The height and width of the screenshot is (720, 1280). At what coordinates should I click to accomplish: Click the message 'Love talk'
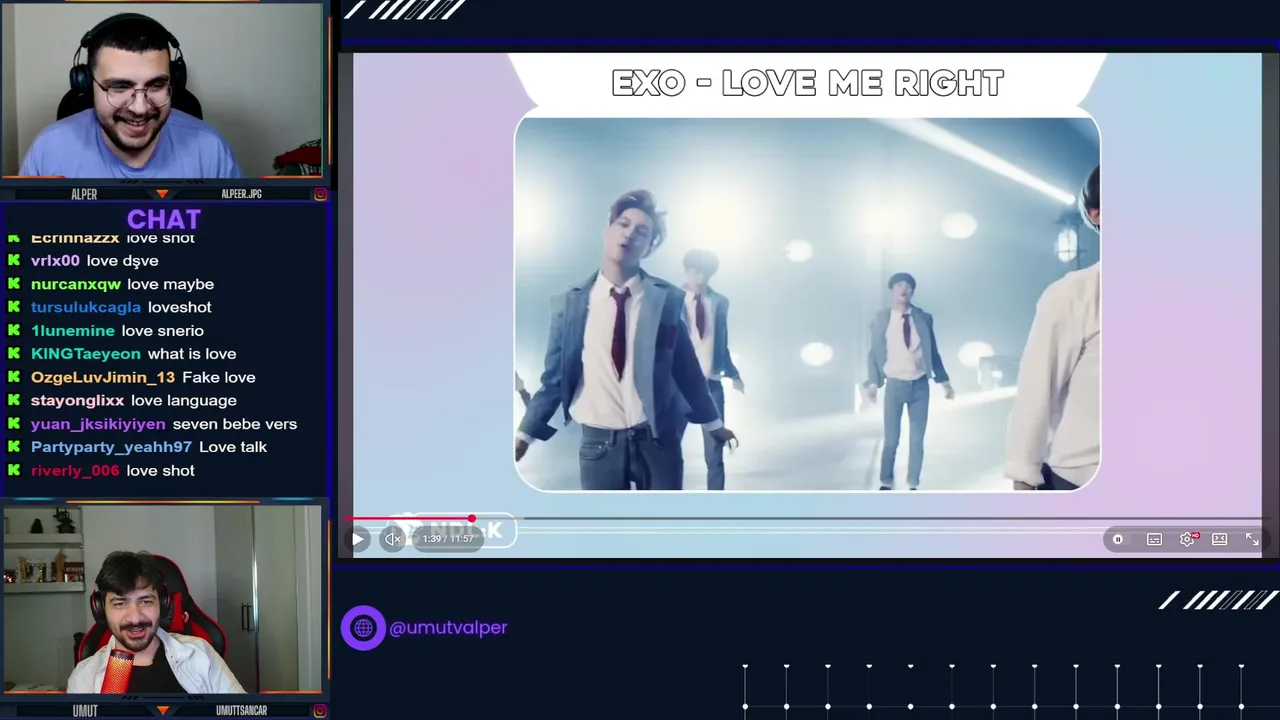pyautogui.click(x=233, y=447)
